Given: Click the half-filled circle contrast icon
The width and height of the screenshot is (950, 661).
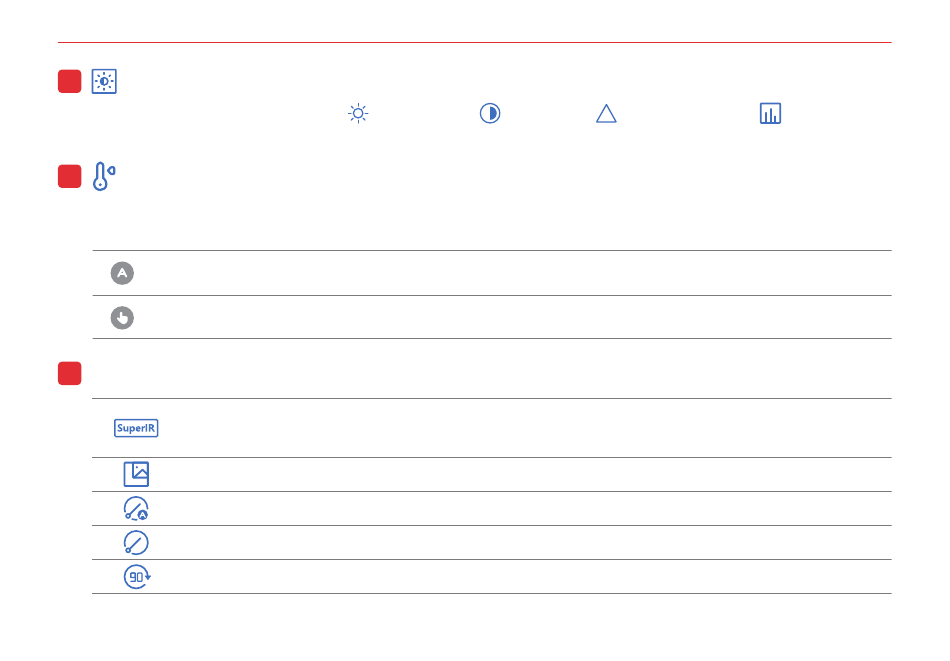Looking at the screenshot, I should pyautogui.click(x=490, y=113).
